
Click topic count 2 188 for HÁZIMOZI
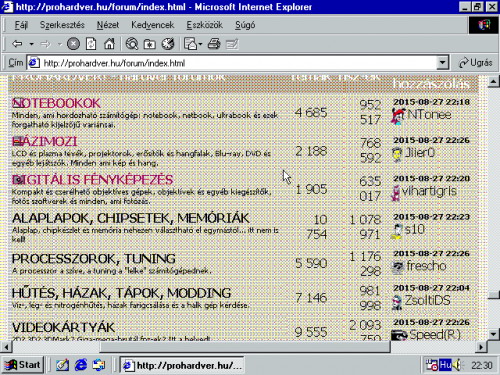pos(311,151)
